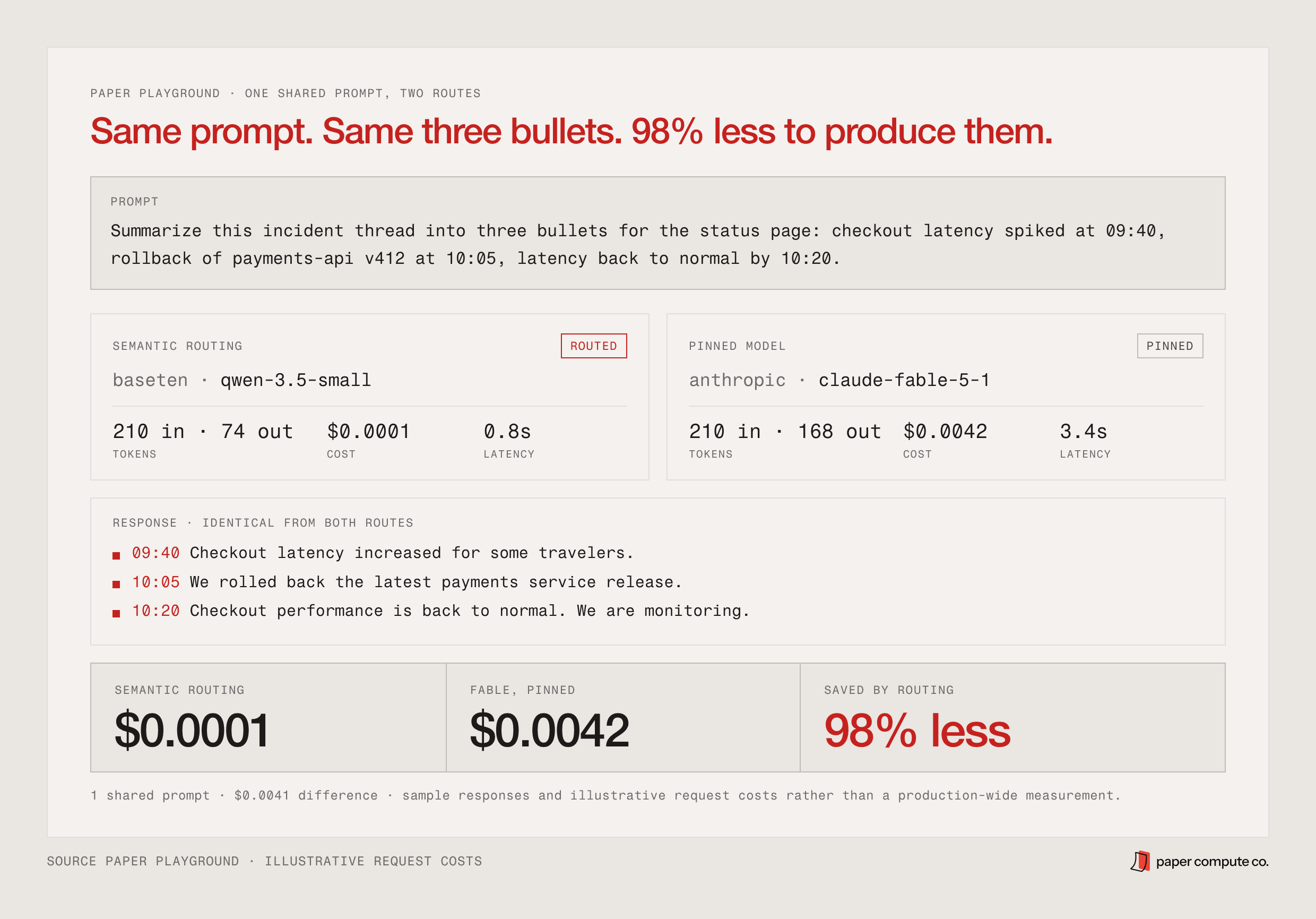Click the '$0.0001' cost in routing card

pyautogui.click(x=369, y=431)
